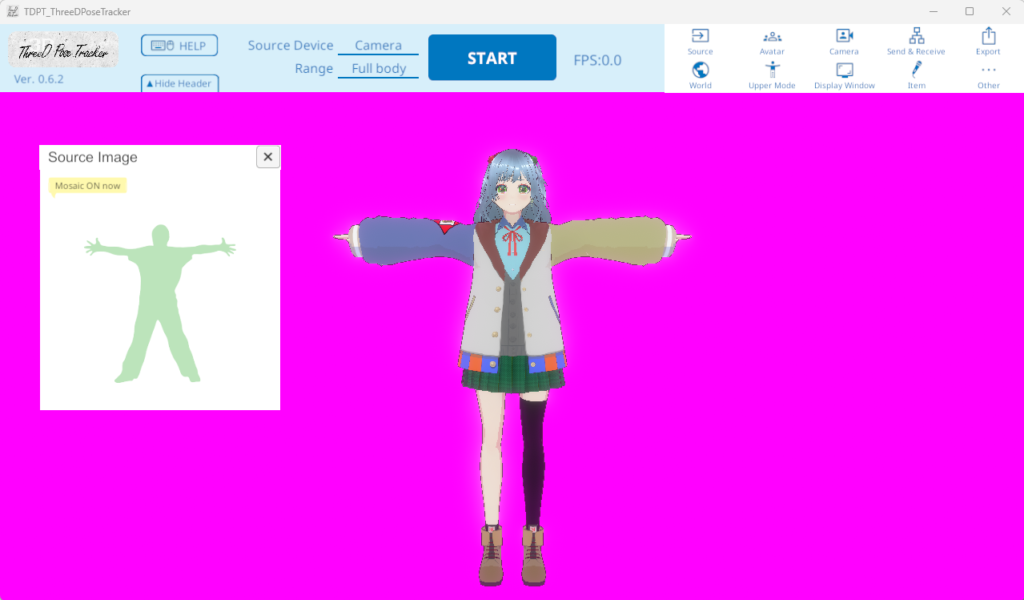Collapse the header with Hide Header
The image size is (1024, 600).
pos(180,83)
